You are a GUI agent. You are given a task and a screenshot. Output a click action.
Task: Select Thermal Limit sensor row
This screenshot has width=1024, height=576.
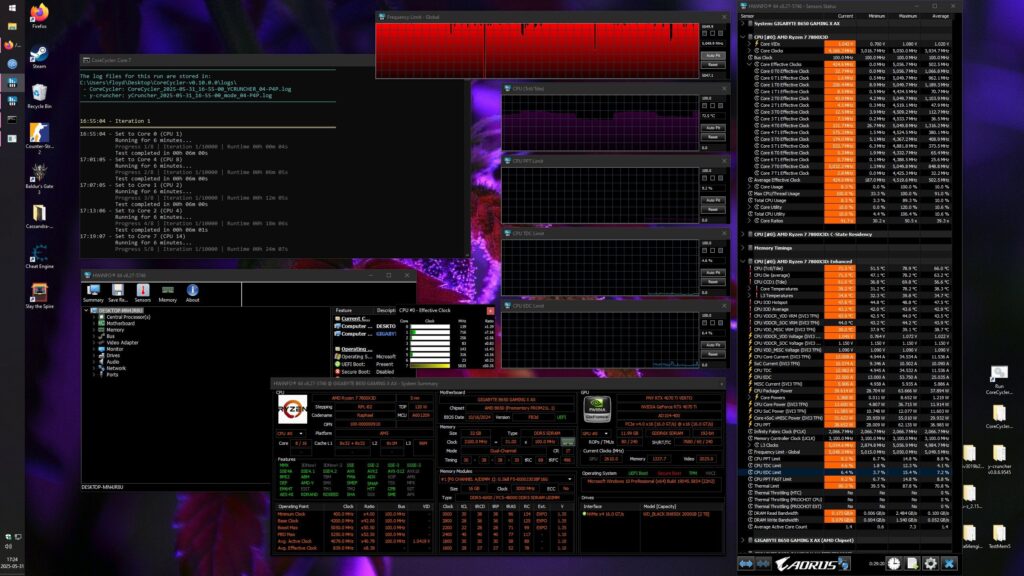click(849, 486)
